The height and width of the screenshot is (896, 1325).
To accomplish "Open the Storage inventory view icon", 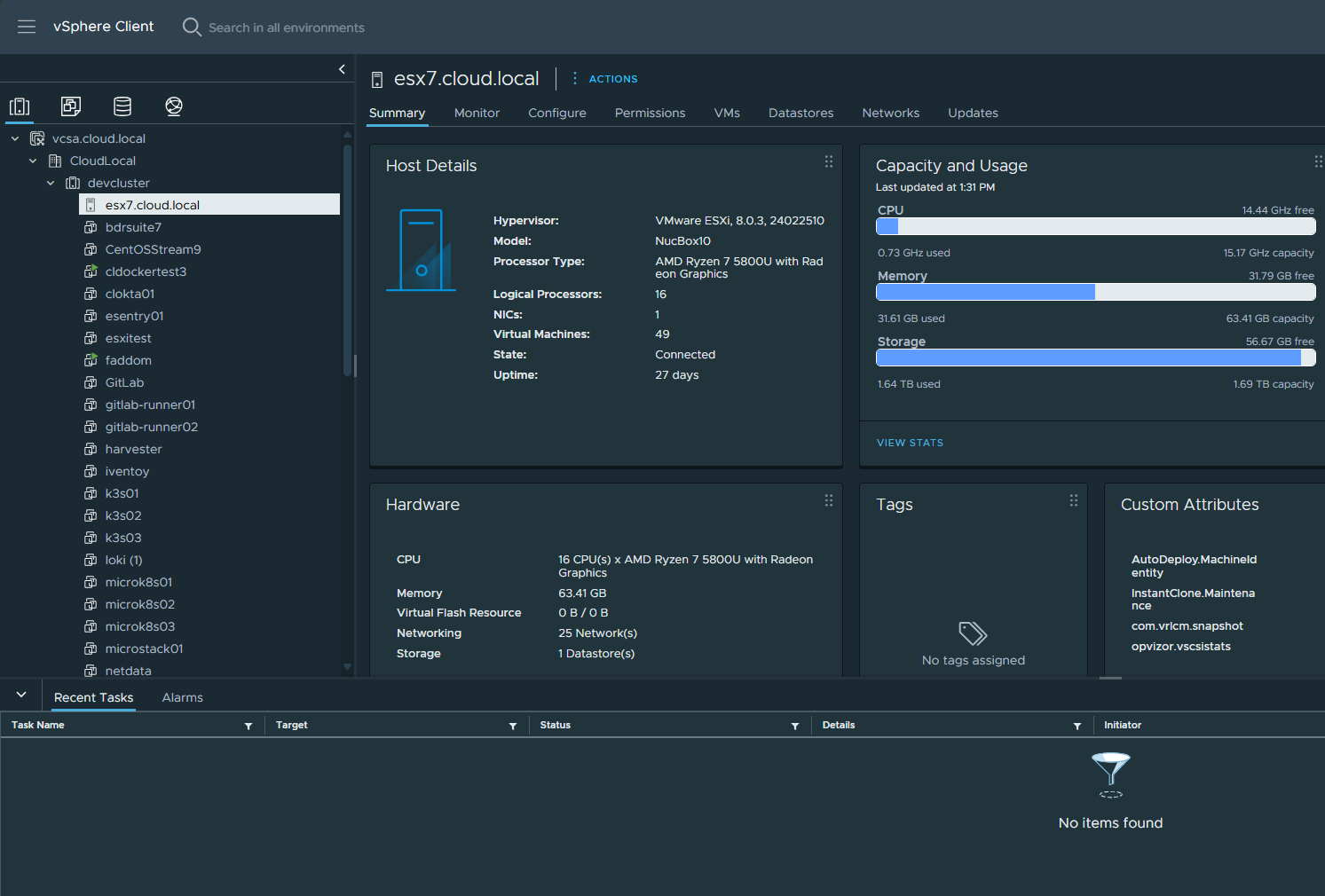I will click(122, 107).
